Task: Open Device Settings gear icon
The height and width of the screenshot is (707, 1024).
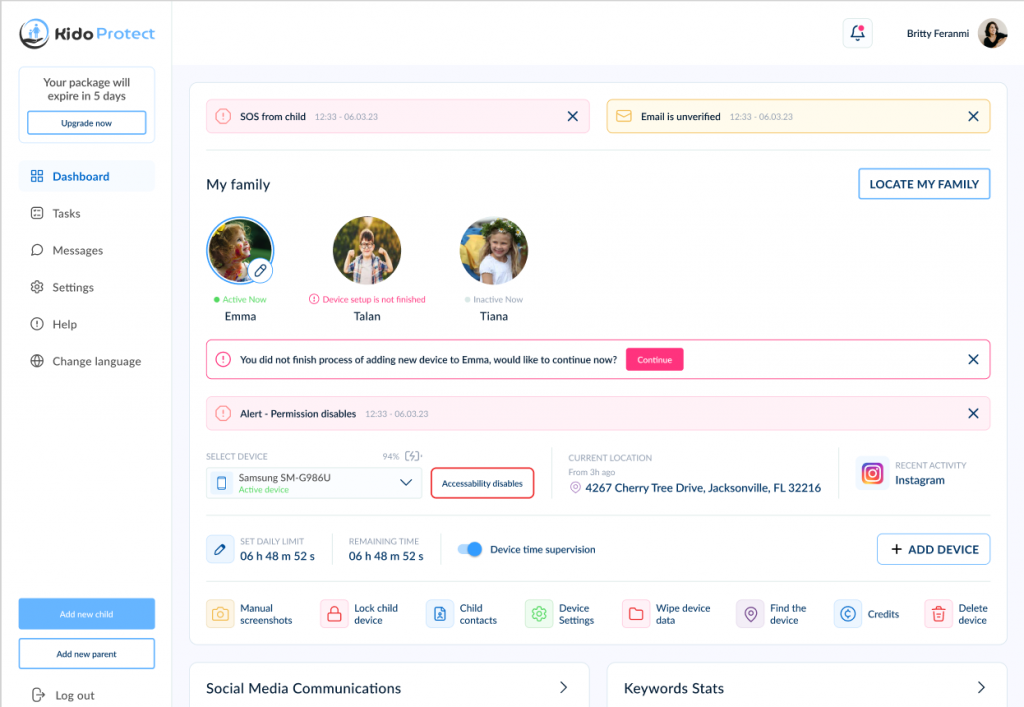Action: pyautogui.click(x=539, y=614)
